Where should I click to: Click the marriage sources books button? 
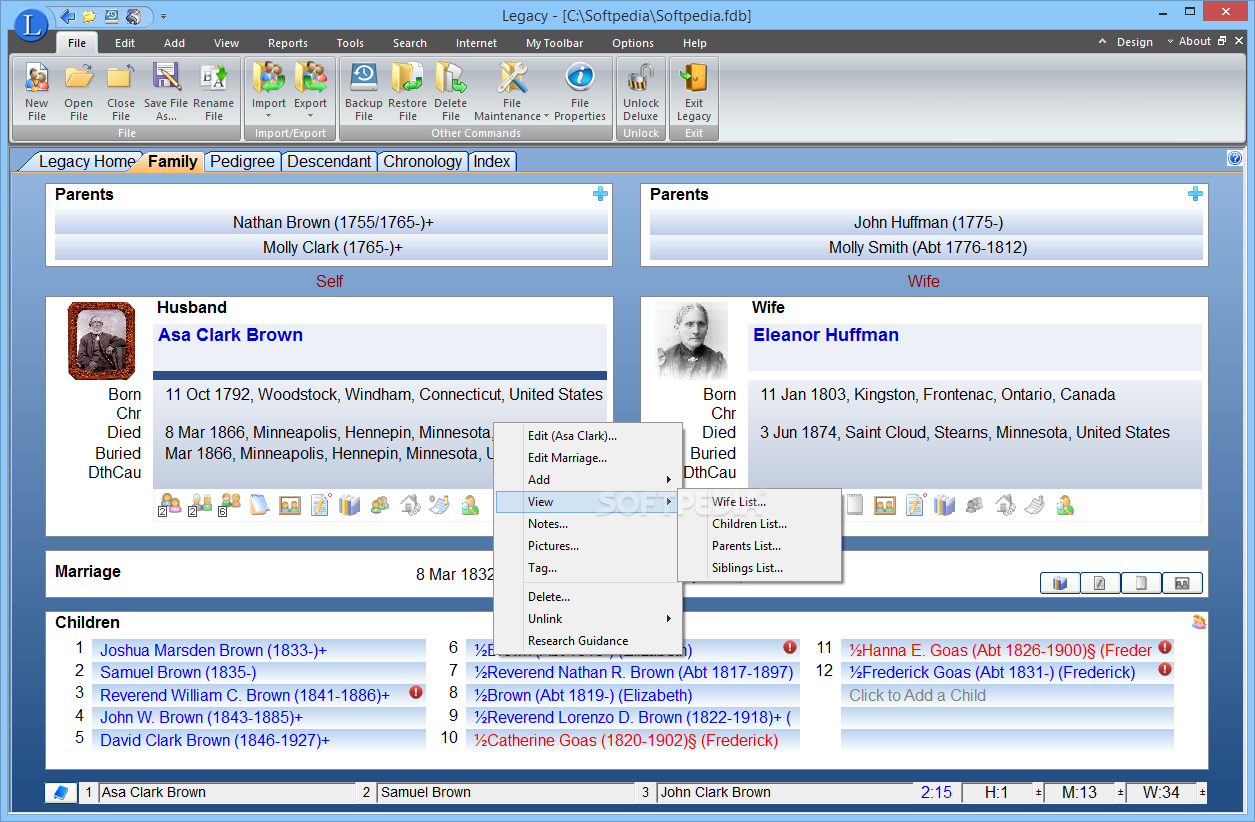click(x=1060, y=583)
